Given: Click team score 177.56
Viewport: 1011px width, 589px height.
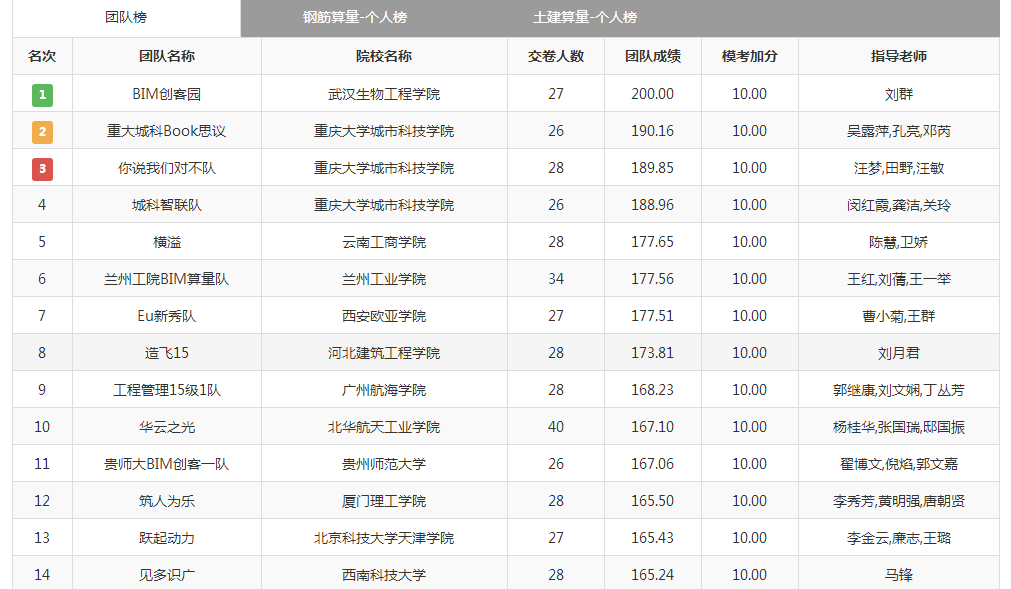Looking at the screenshot, I should pos(653,279).
